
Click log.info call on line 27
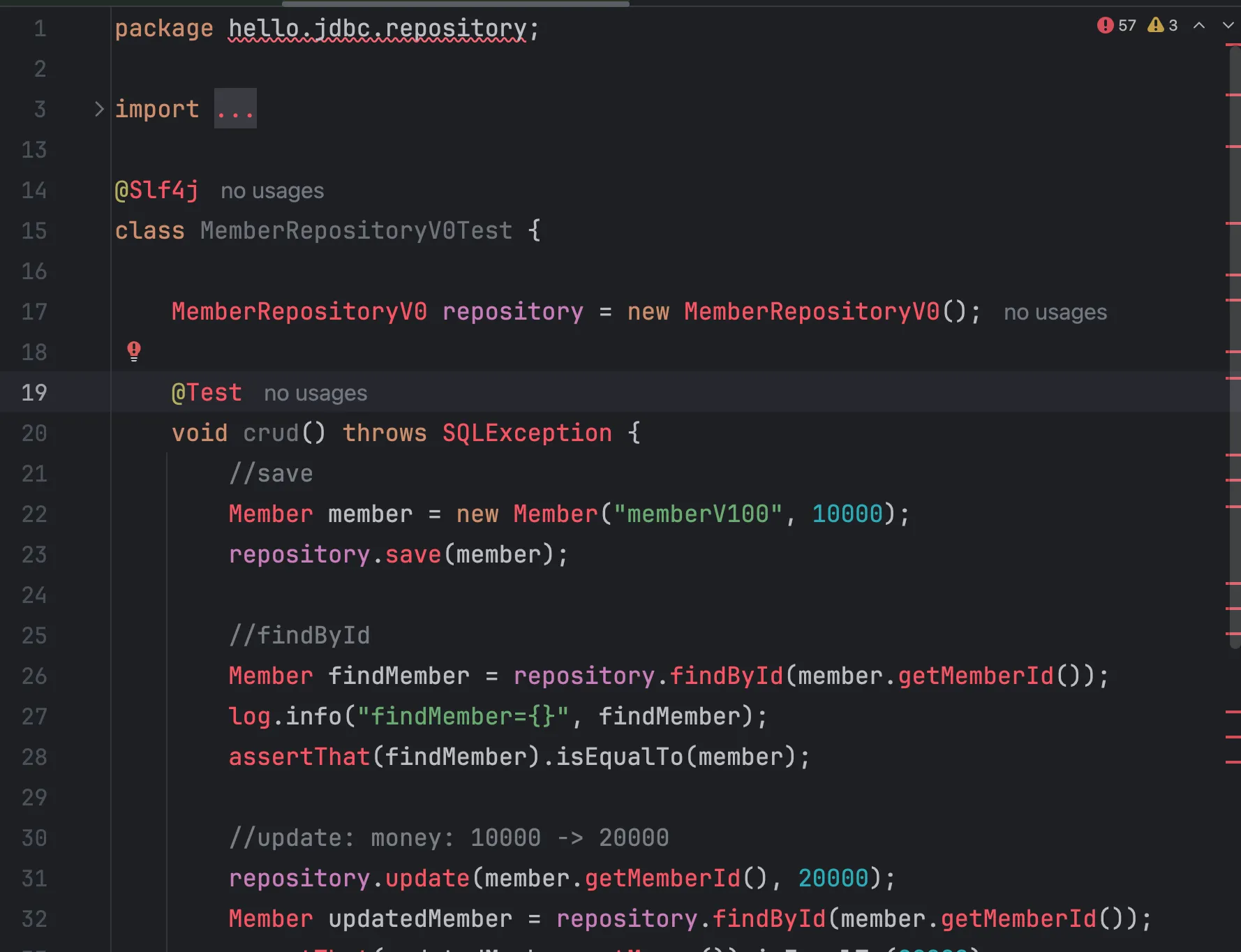tap(285, 716)
